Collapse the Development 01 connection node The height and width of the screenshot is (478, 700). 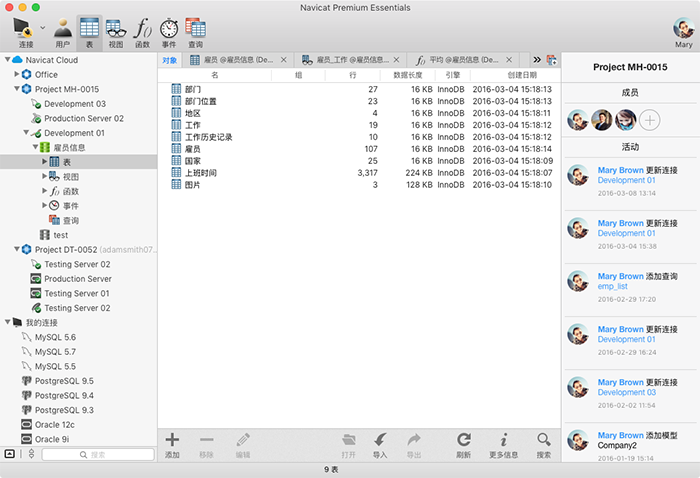(x=26, y=132)
